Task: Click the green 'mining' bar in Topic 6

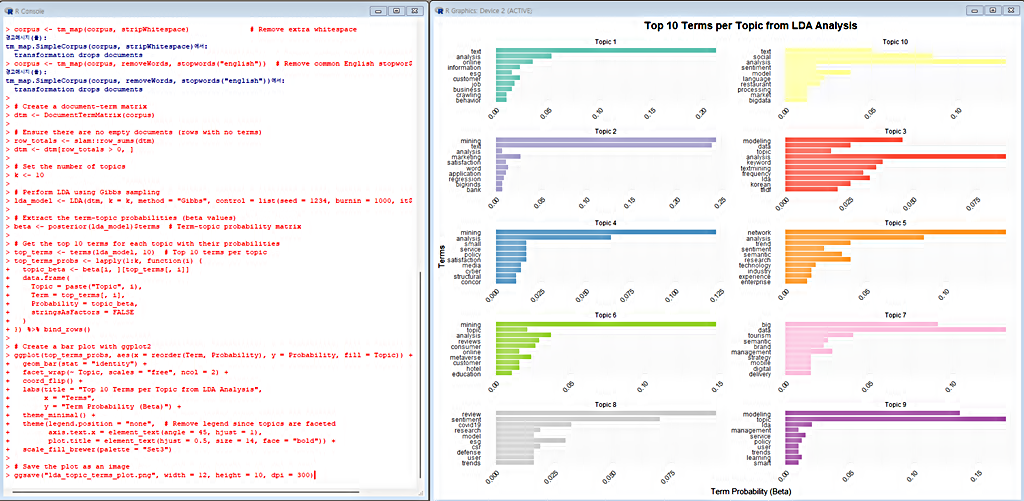Action: (606, 324)
